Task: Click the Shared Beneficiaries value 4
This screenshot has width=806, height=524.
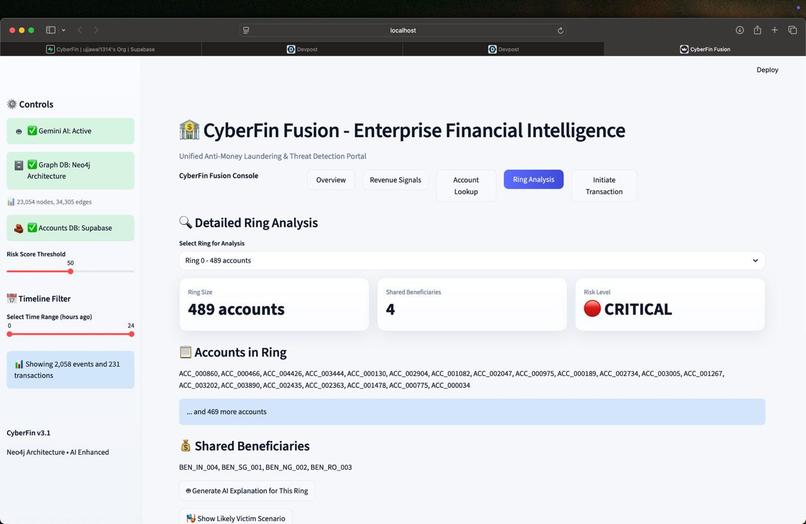Action: [x=390, y=309]
